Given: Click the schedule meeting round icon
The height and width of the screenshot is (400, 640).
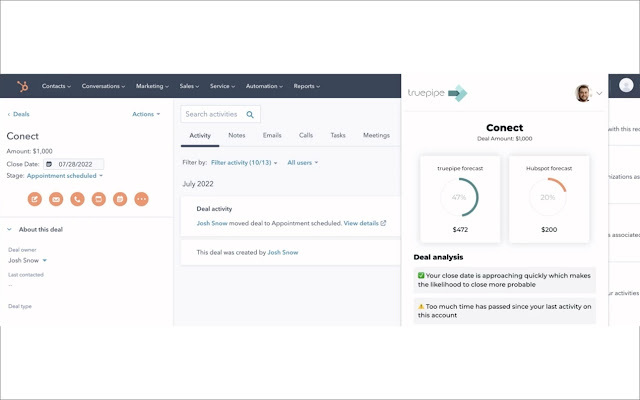Looking at the screenshot, I should pos(120,199).
